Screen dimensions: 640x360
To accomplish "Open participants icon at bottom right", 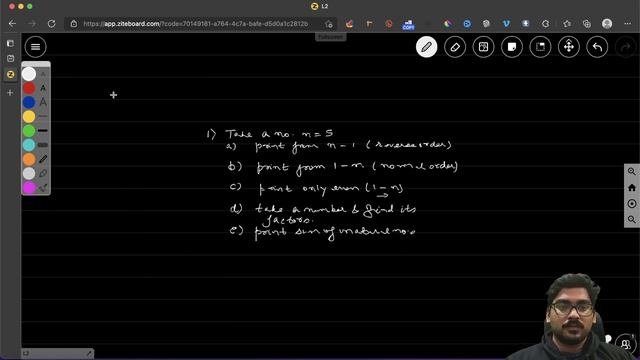I will tap(626, 344).
